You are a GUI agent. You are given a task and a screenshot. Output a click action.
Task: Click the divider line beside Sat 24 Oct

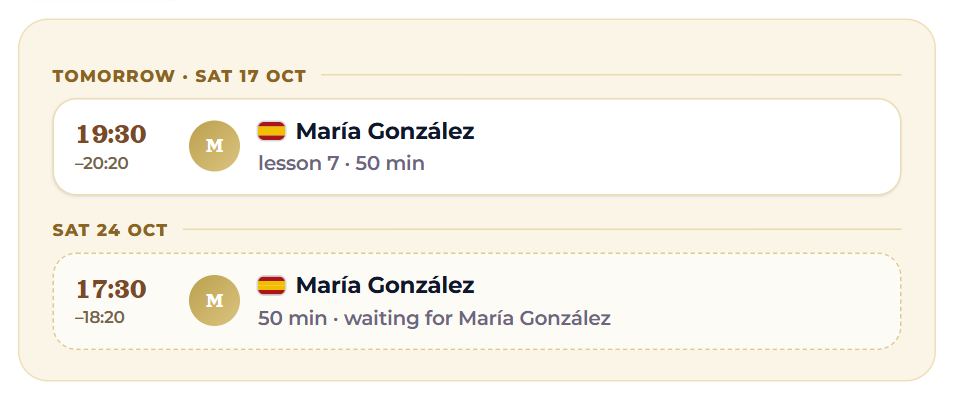541,230
